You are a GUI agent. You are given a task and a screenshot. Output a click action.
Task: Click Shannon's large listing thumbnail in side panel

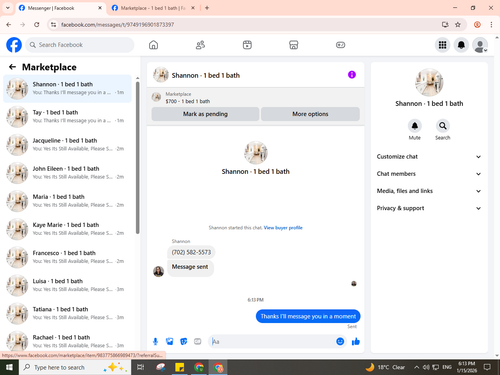(x=429, y=83)
